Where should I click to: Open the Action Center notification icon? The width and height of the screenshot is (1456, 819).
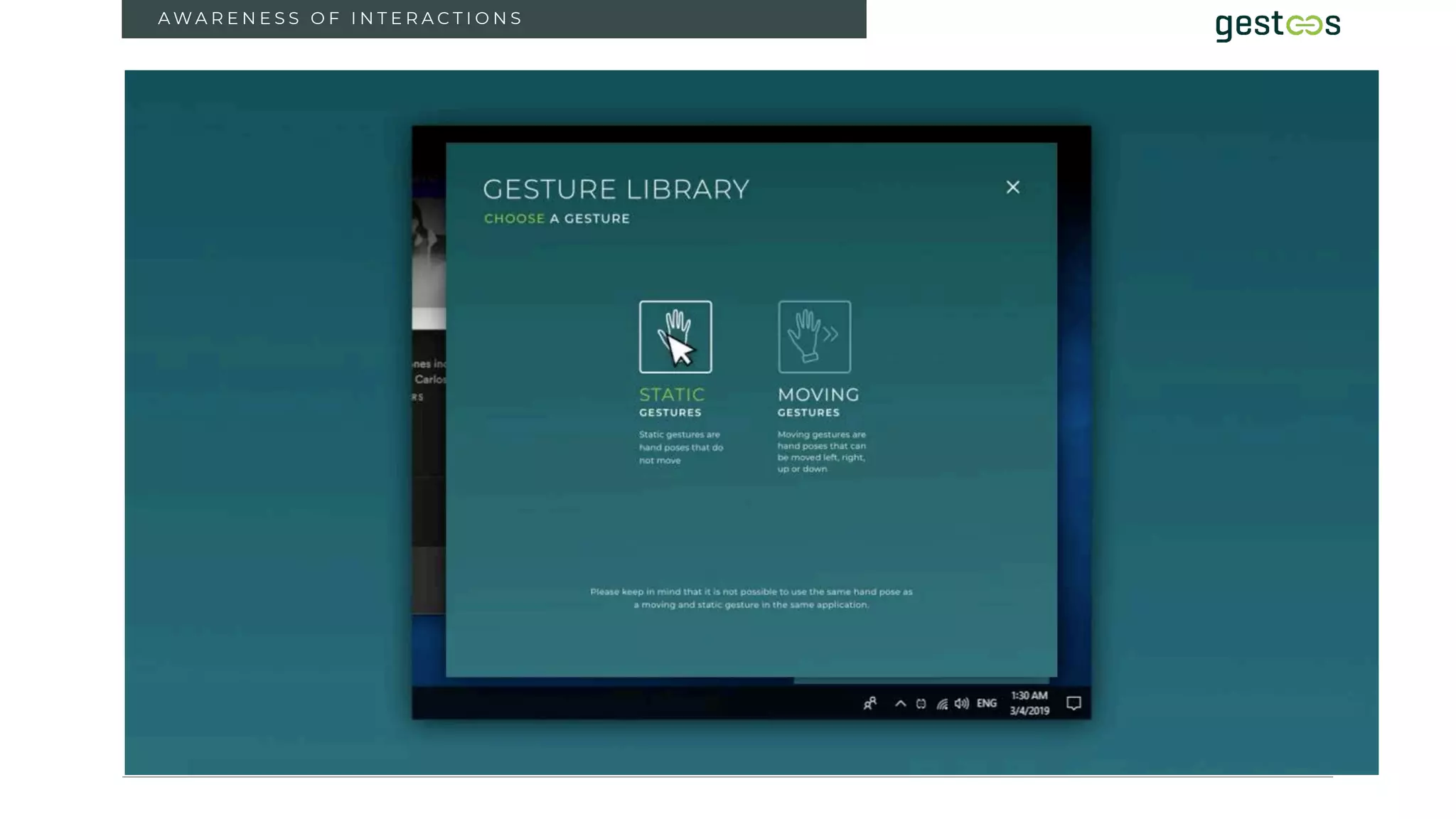[1074, 703]
